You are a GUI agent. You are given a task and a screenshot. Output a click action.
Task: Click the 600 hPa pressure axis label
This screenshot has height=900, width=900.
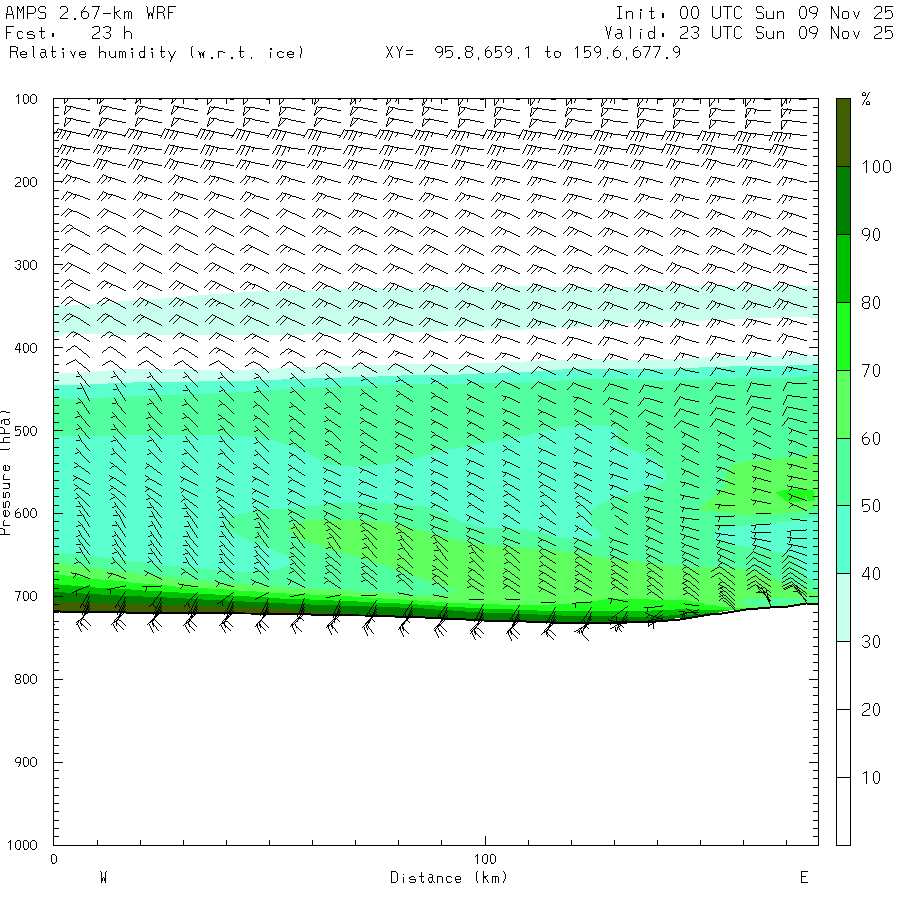(26, 514)
